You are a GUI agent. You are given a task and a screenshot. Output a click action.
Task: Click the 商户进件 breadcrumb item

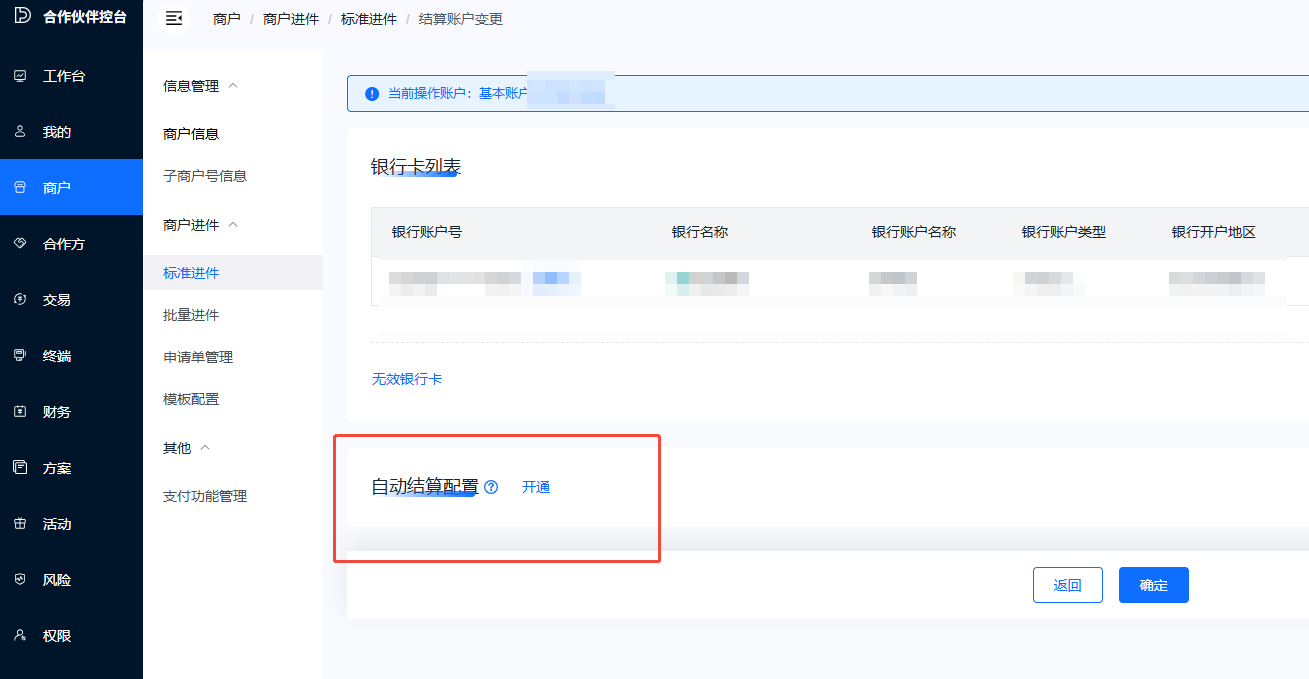291,19
